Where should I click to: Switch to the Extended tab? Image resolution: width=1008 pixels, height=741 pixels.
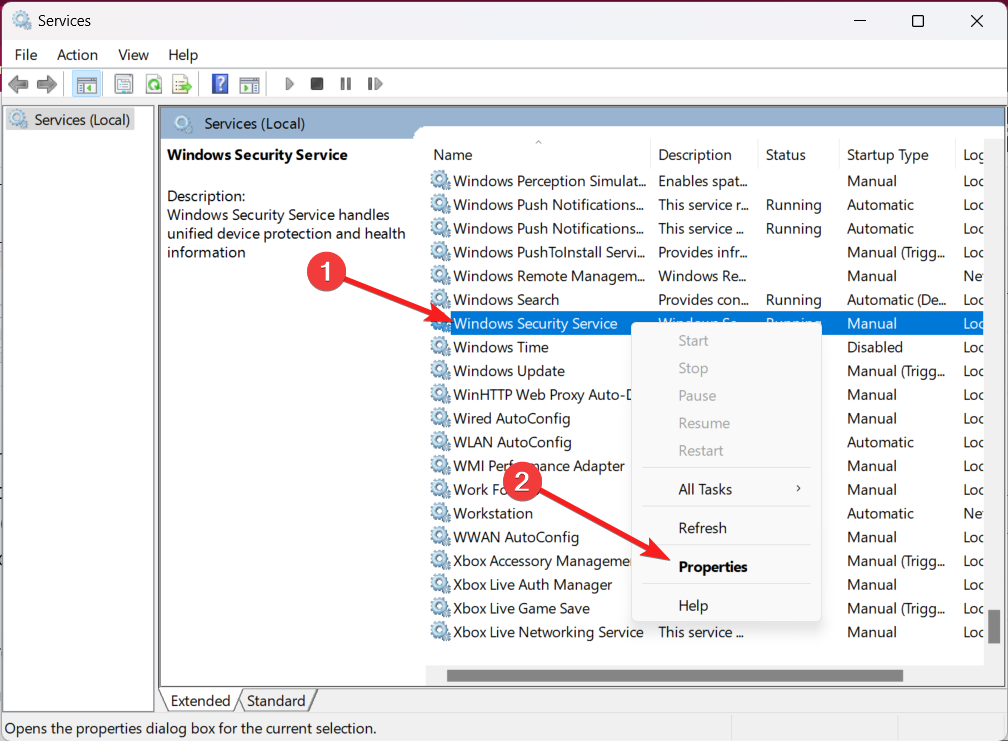click(x=200, y=701)
